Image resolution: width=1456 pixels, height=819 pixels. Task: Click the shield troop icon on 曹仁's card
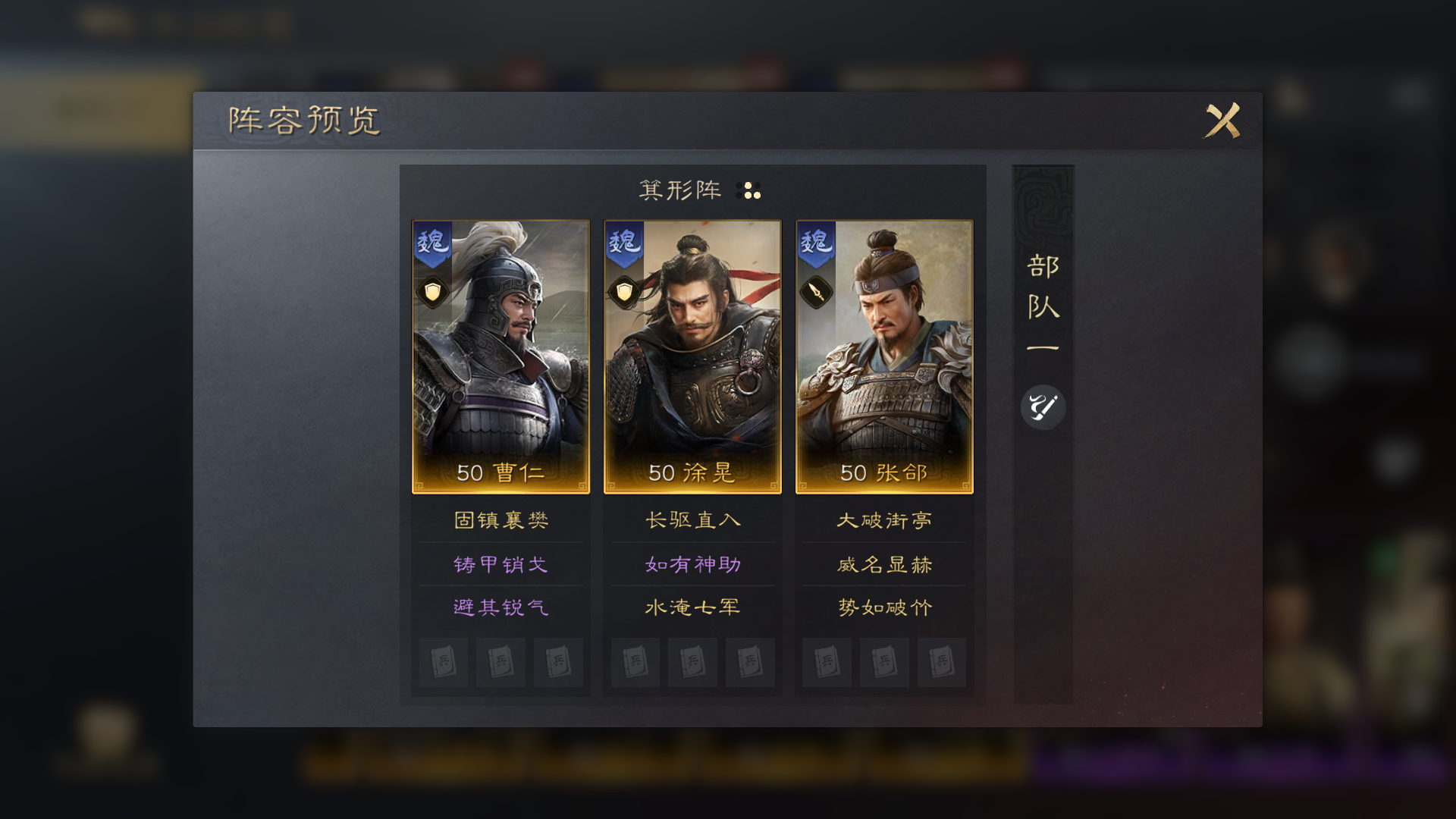point(432,292)
